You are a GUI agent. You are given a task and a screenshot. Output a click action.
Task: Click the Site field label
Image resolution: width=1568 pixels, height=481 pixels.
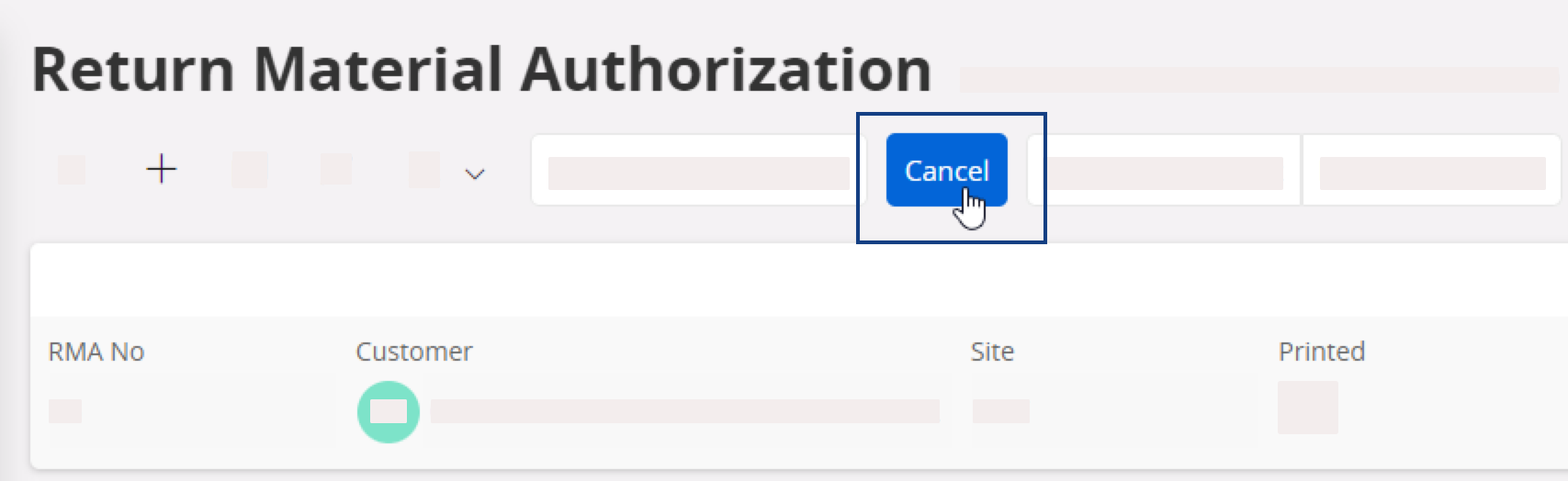pyautogui.click(x=992, y=352)
